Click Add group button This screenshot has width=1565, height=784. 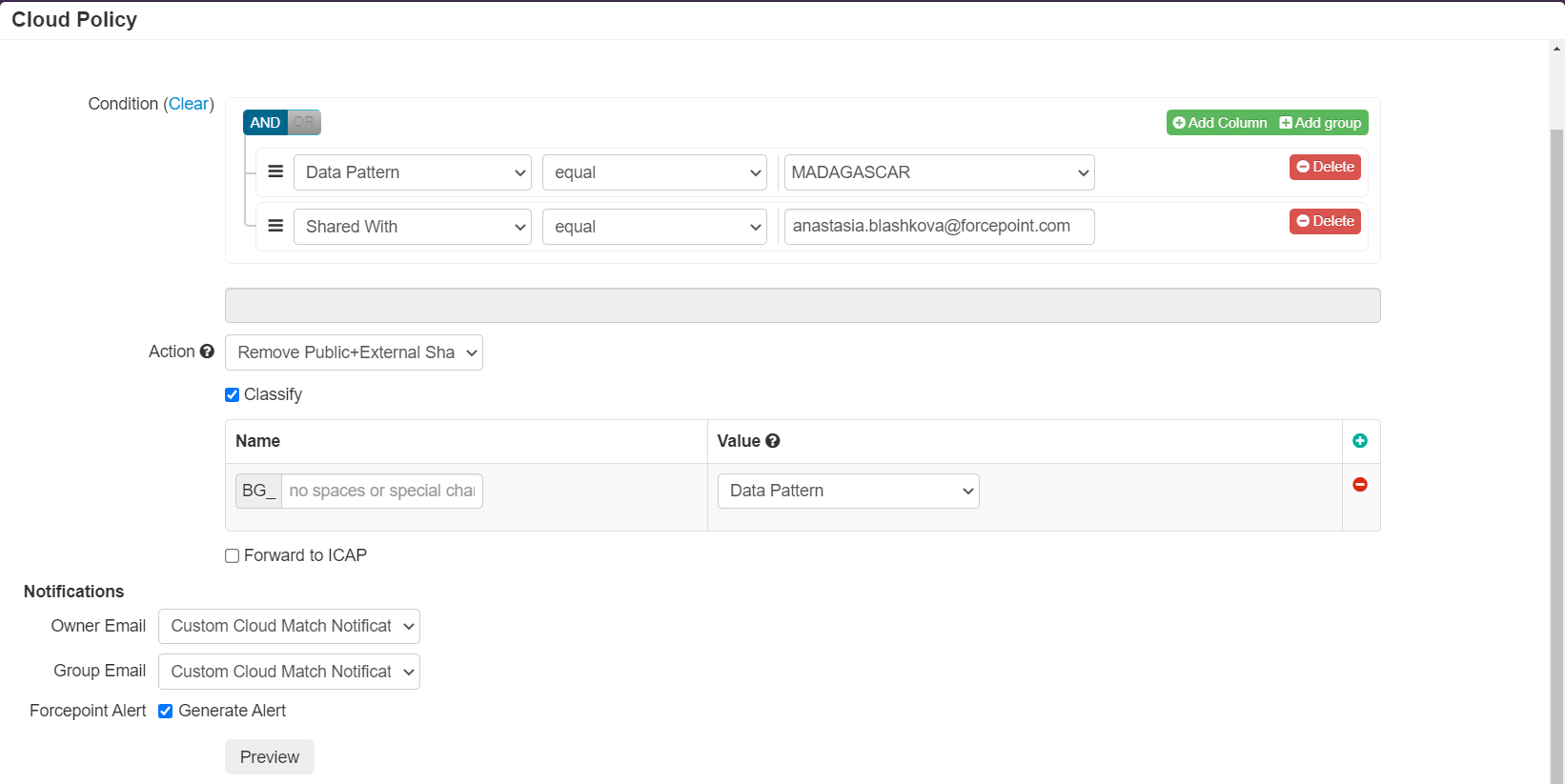tap(1321, 123)
